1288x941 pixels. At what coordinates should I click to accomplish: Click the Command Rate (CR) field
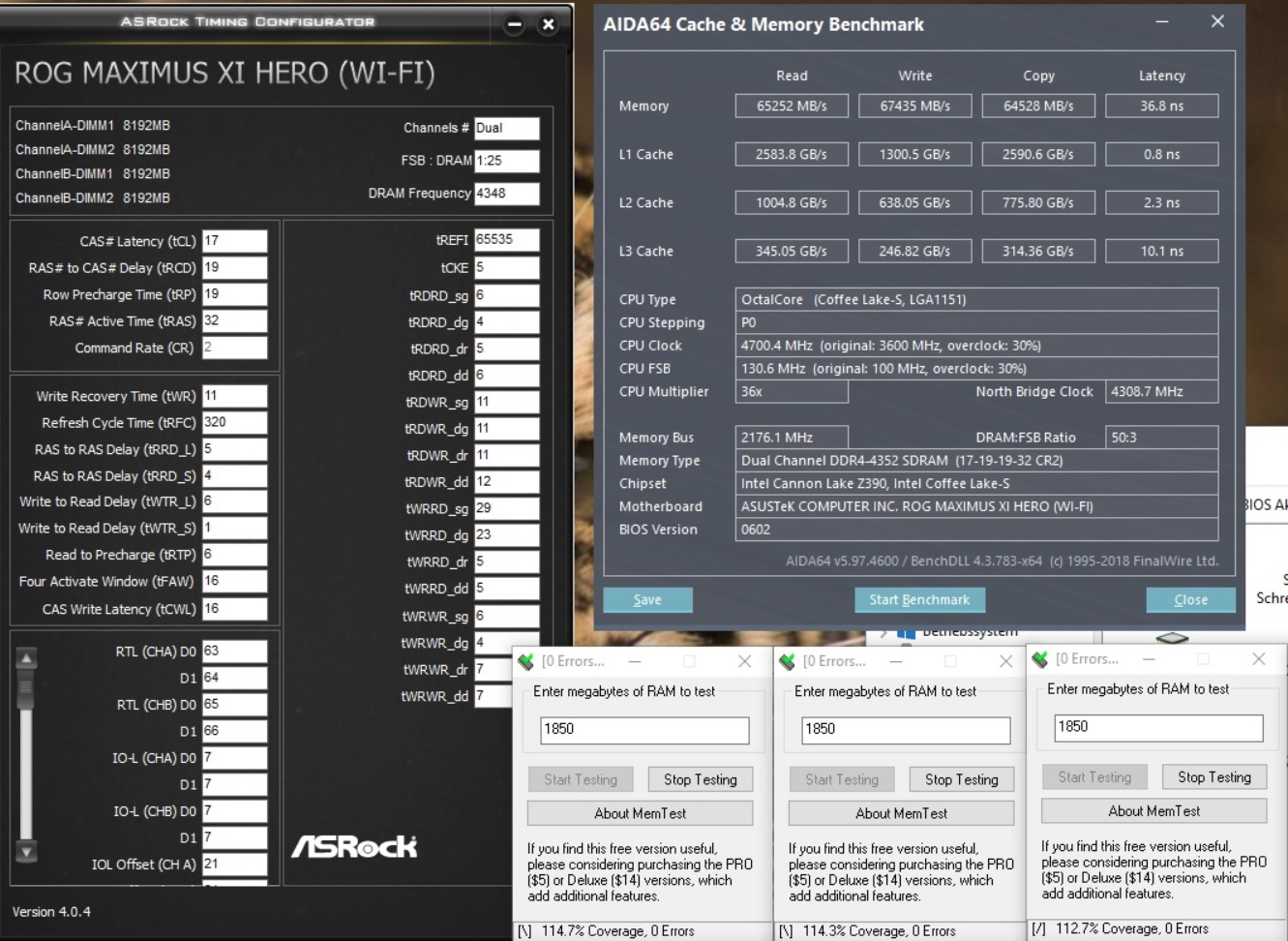click(234, 348)
